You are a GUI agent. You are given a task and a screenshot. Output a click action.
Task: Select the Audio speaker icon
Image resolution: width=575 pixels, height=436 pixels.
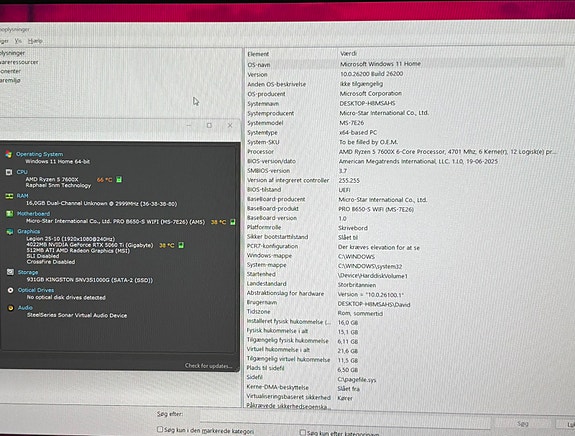pos(11,308)
